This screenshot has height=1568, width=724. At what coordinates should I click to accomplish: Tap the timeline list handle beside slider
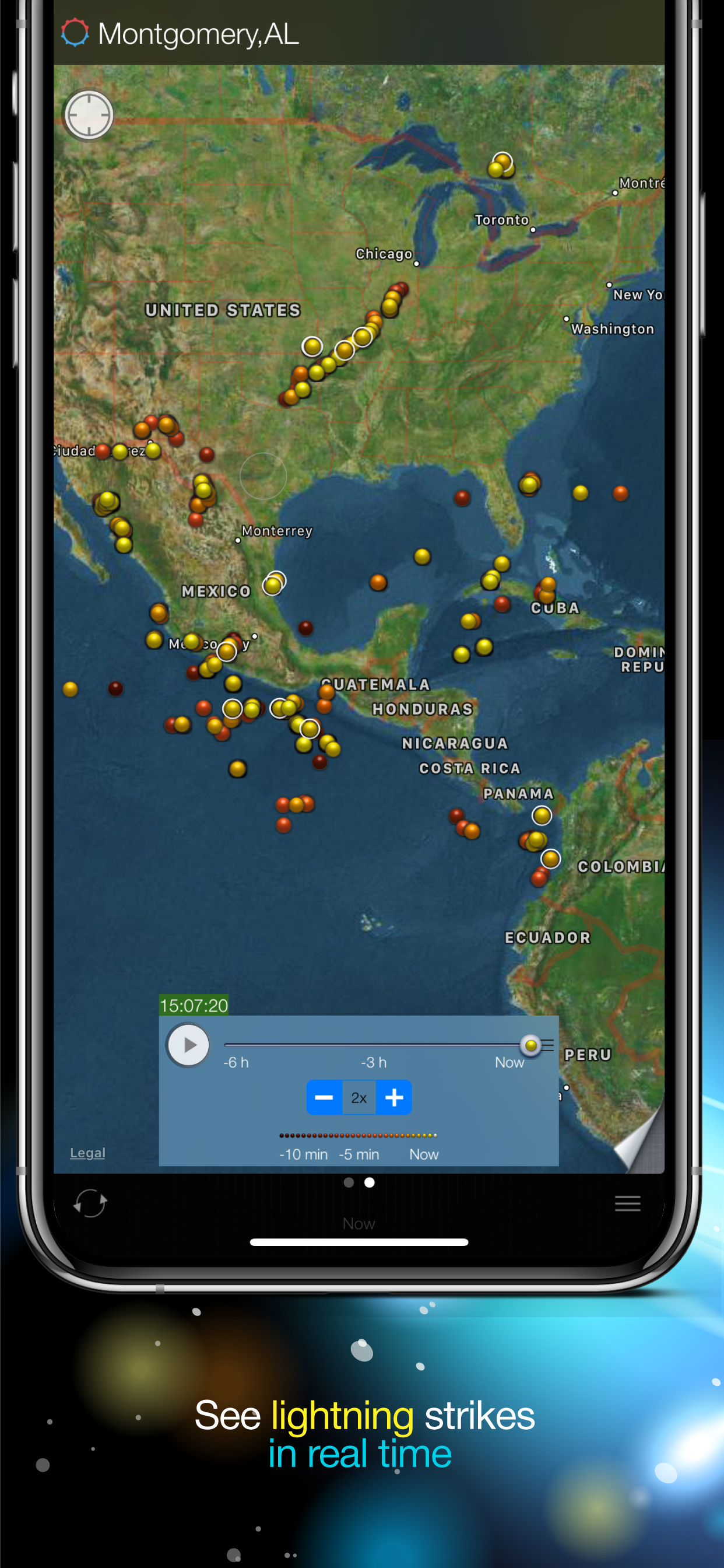(547, 1045)
